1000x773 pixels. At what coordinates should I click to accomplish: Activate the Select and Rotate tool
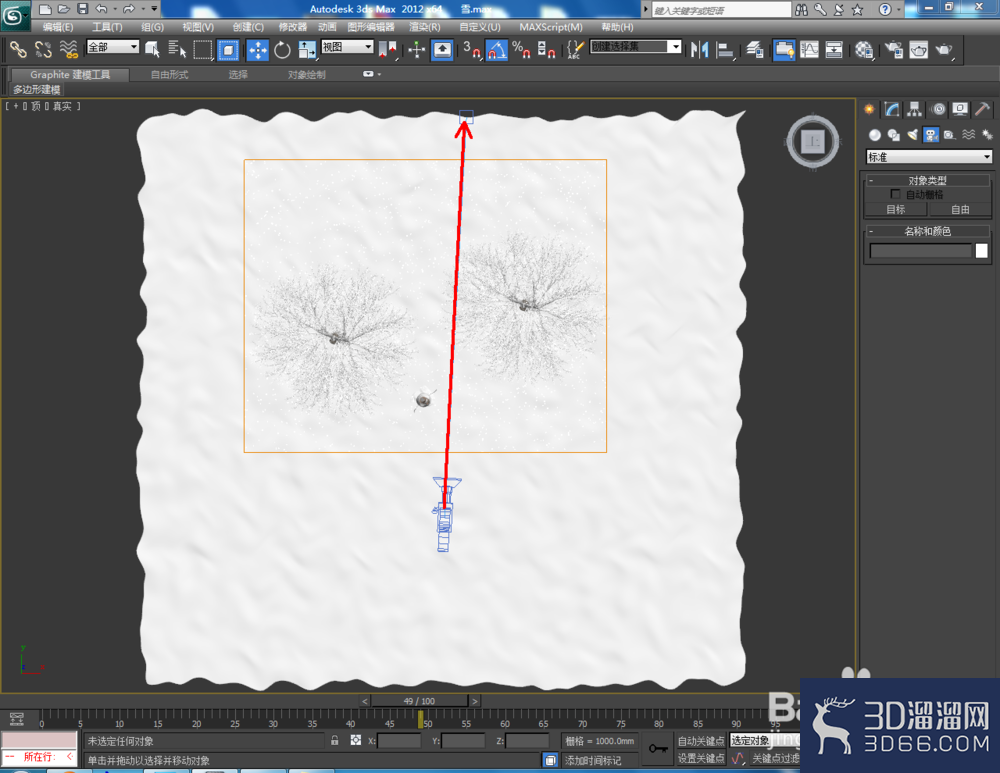click(x=282, y=49)
